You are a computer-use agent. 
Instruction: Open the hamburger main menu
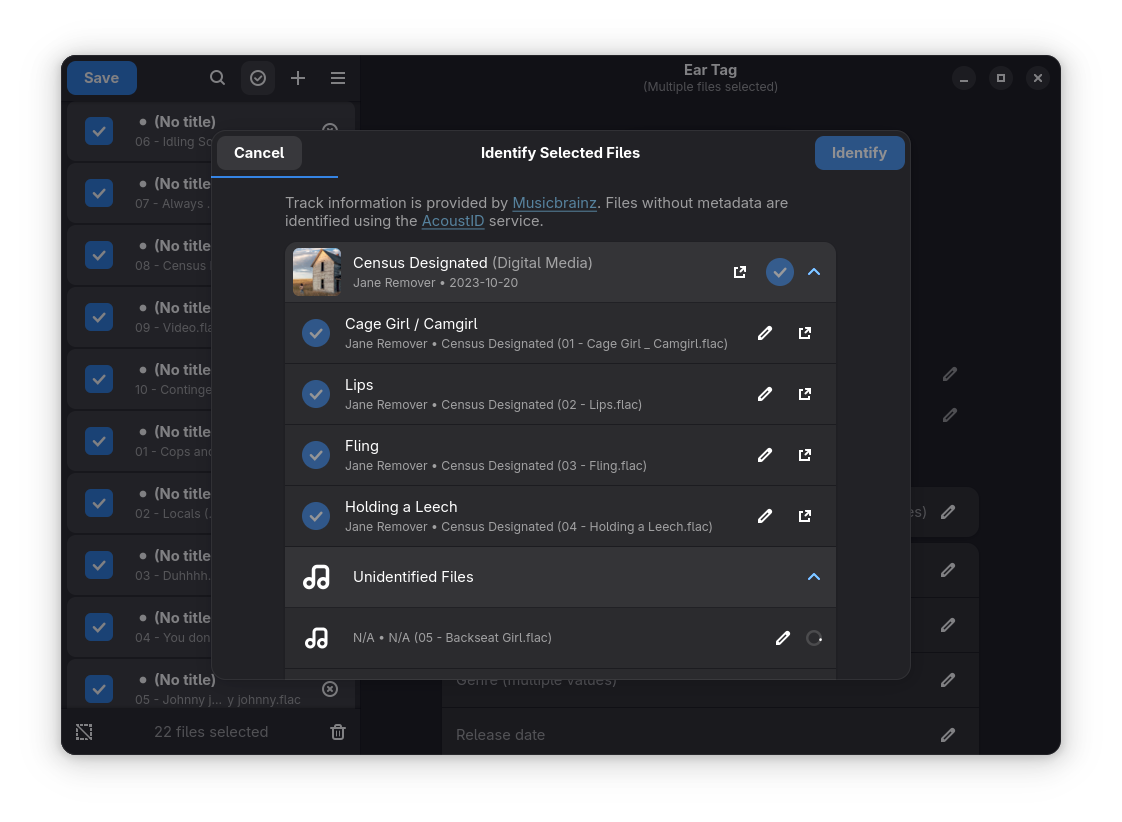(338, 78)
